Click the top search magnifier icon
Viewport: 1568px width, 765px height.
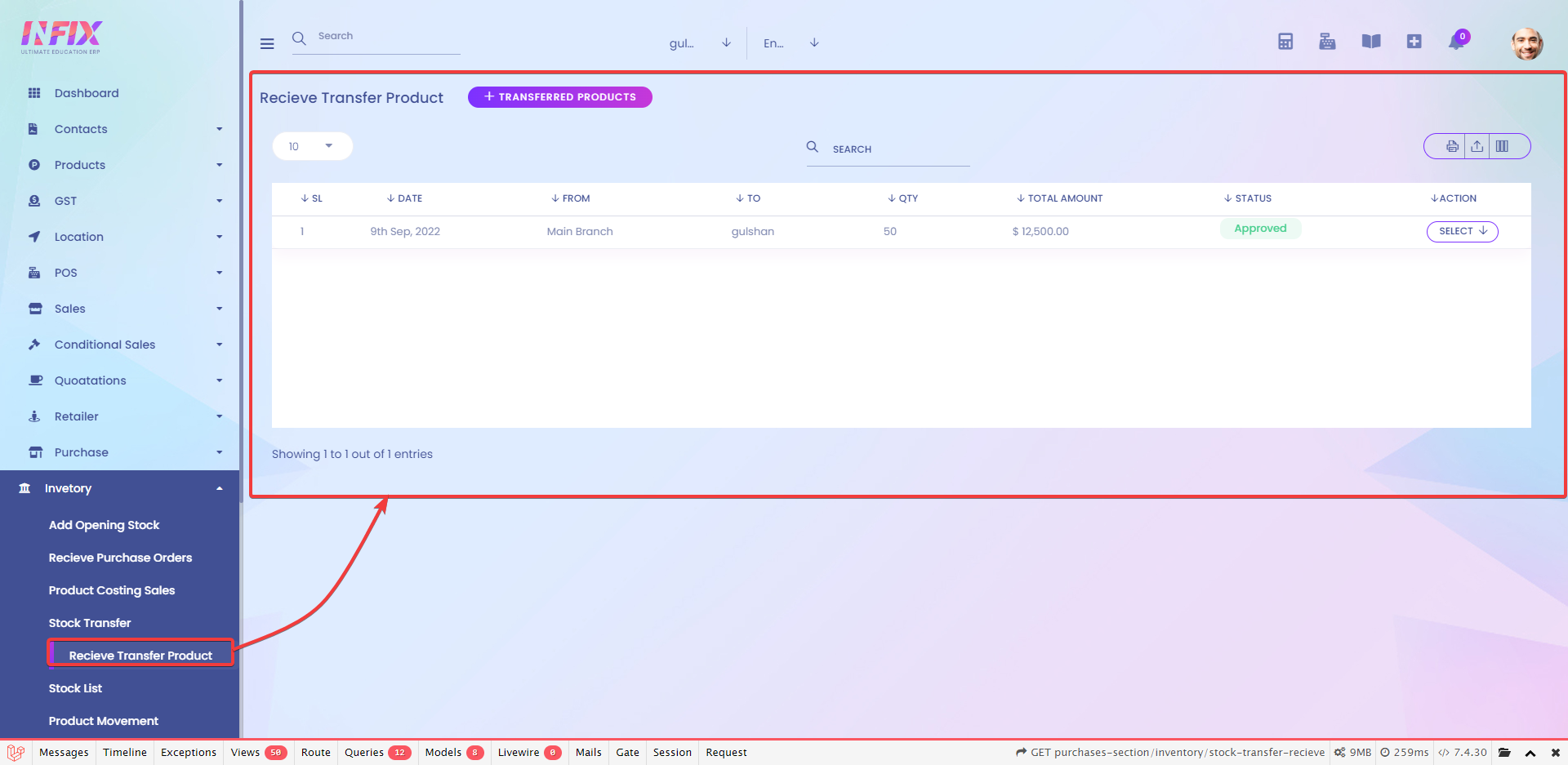click(299, 38)
